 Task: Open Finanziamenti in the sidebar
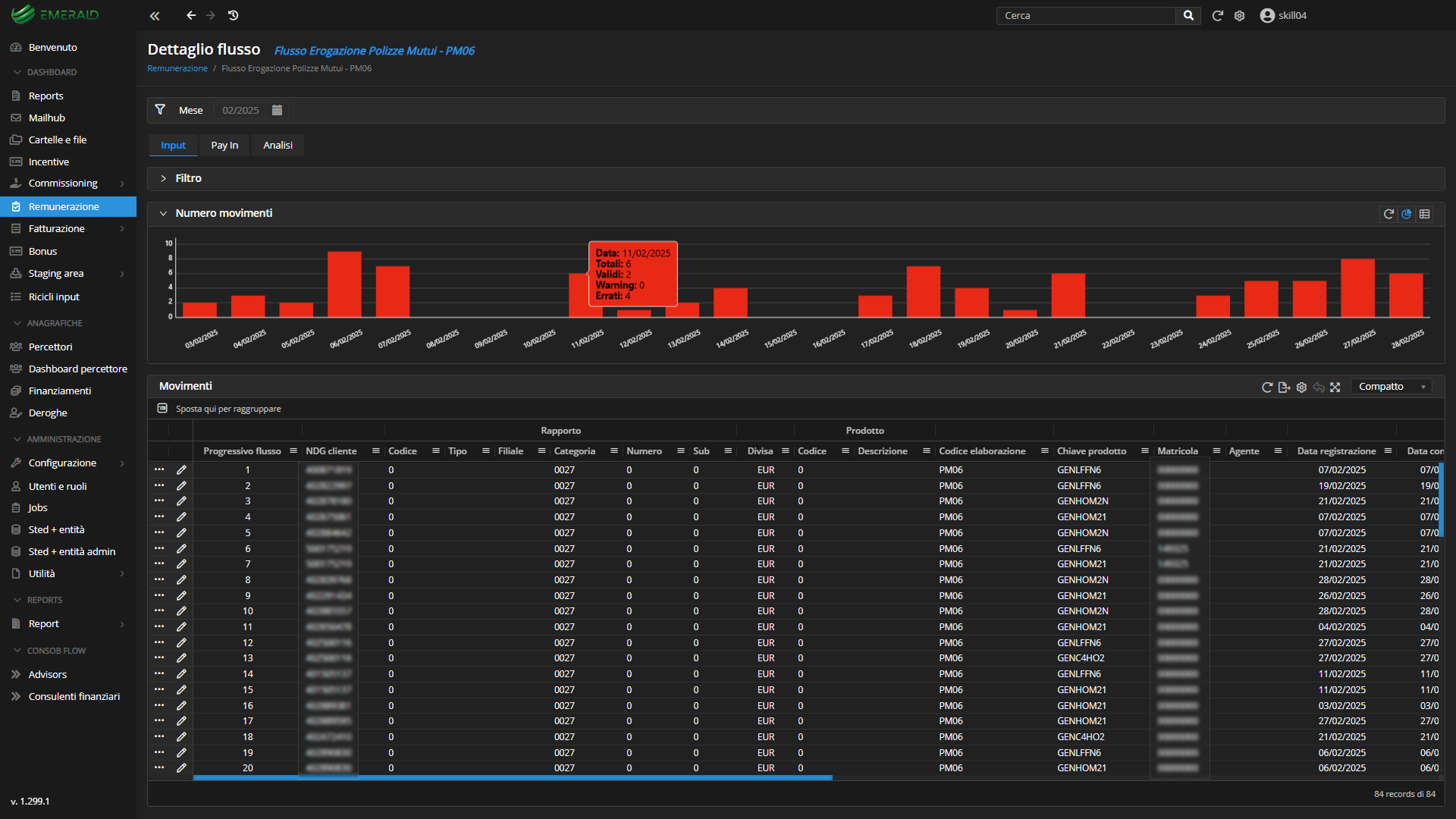pos(60,391)
